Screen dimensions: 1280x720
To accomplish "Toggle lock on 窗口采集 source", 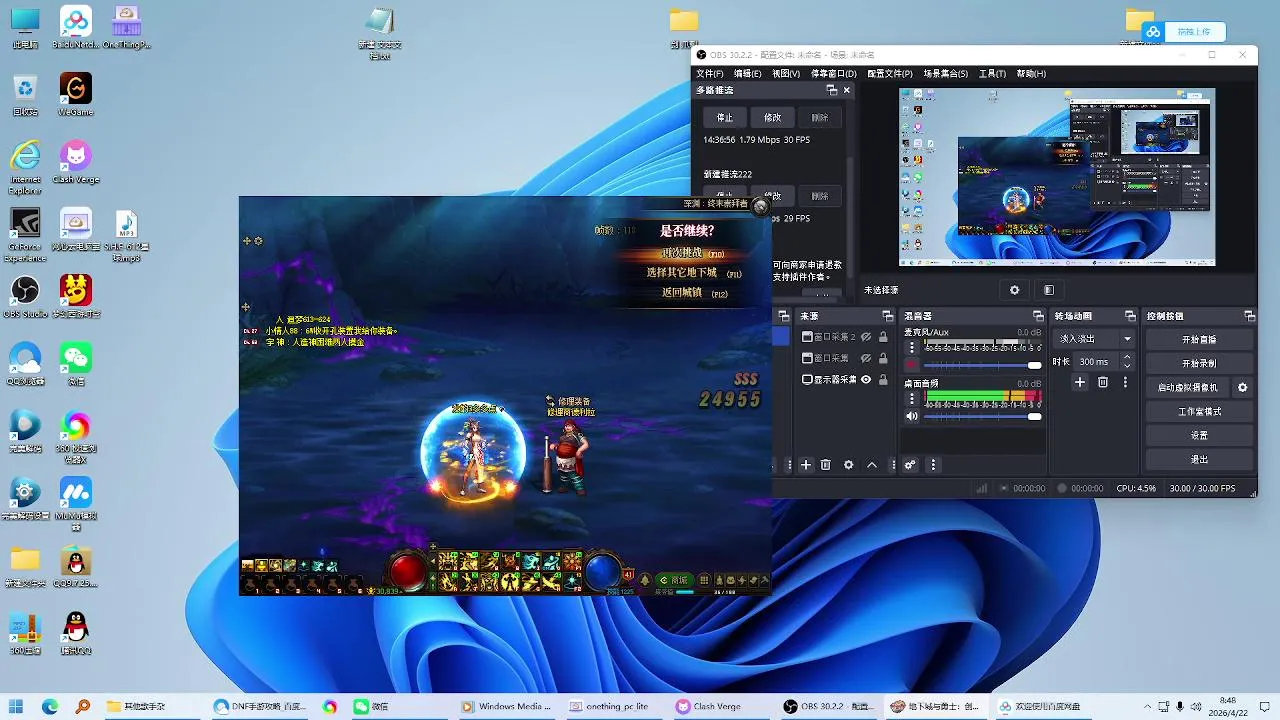I will (x=883, y=358).
